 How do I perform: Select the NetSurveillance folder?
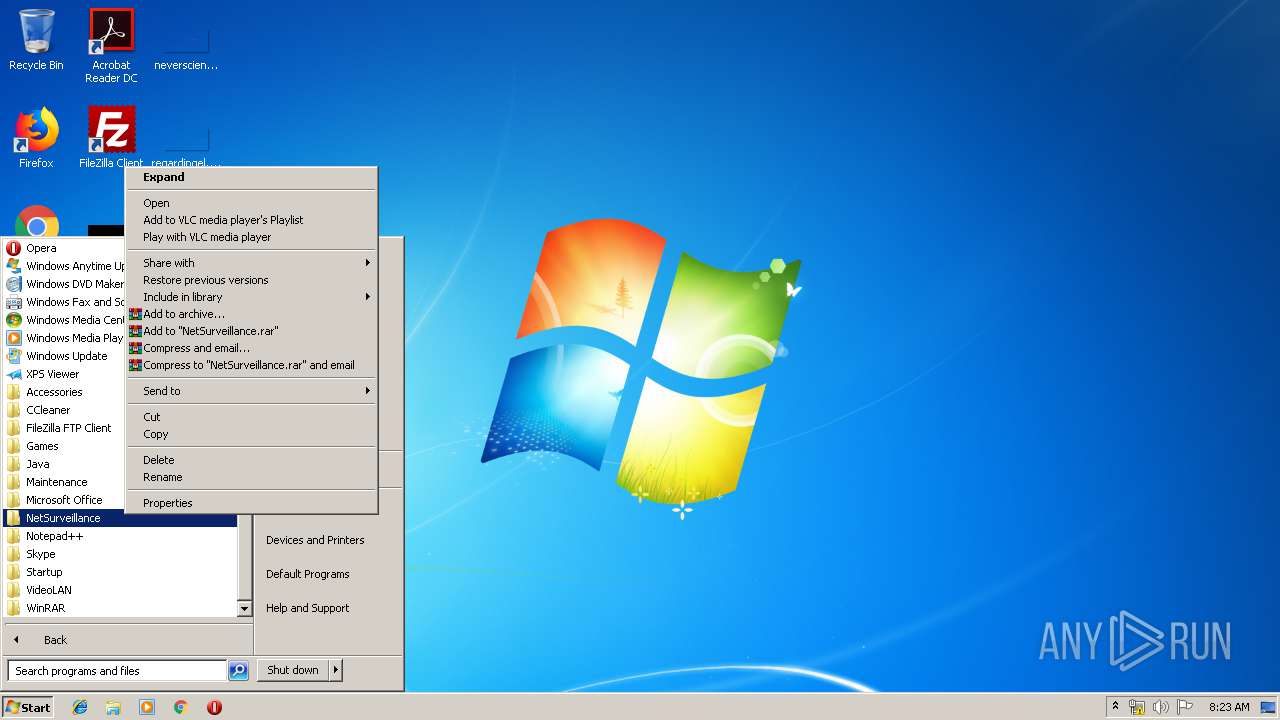tap(120, 518)
